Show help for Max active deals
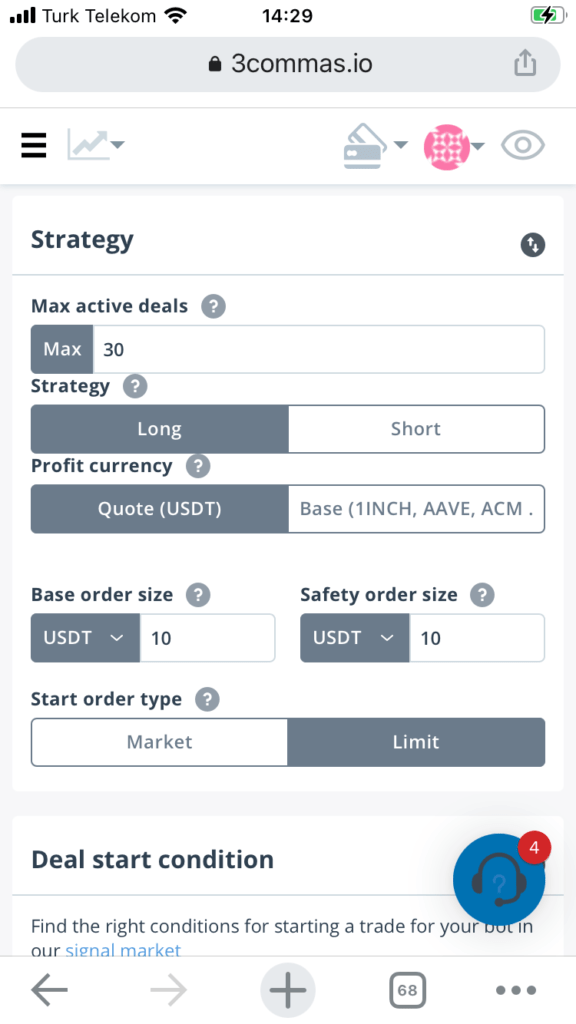The height and width of the screenshot is (1024, 576). pos(214,306)
